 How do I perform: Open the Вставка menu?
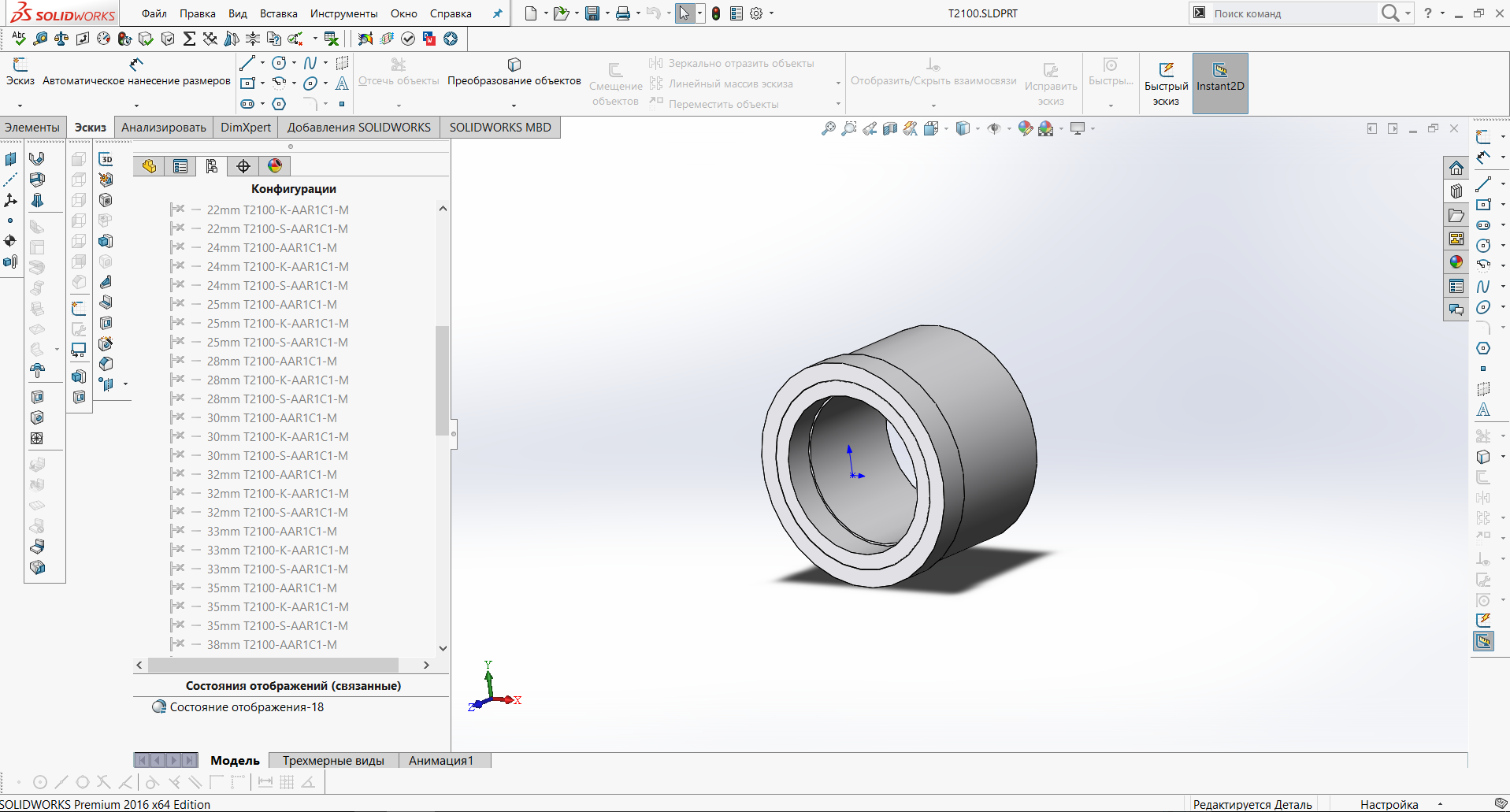click(x=279, y=13)
